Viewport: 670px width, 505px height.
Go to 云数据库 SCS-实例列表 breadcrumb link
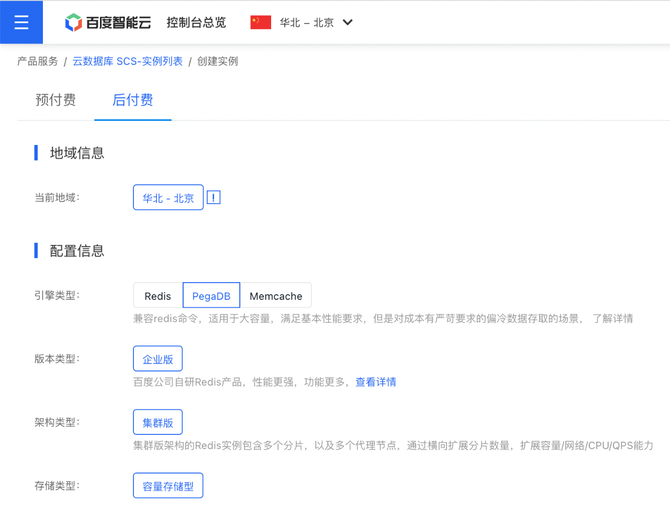point(127,61)
